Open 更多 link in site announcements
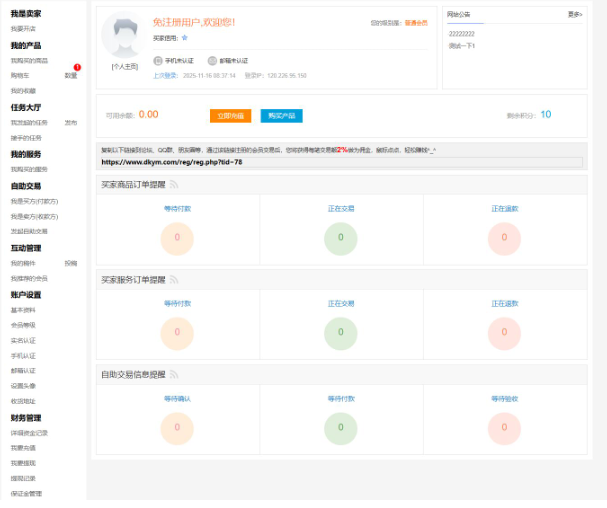607x508 pixels. click(574, 15)
